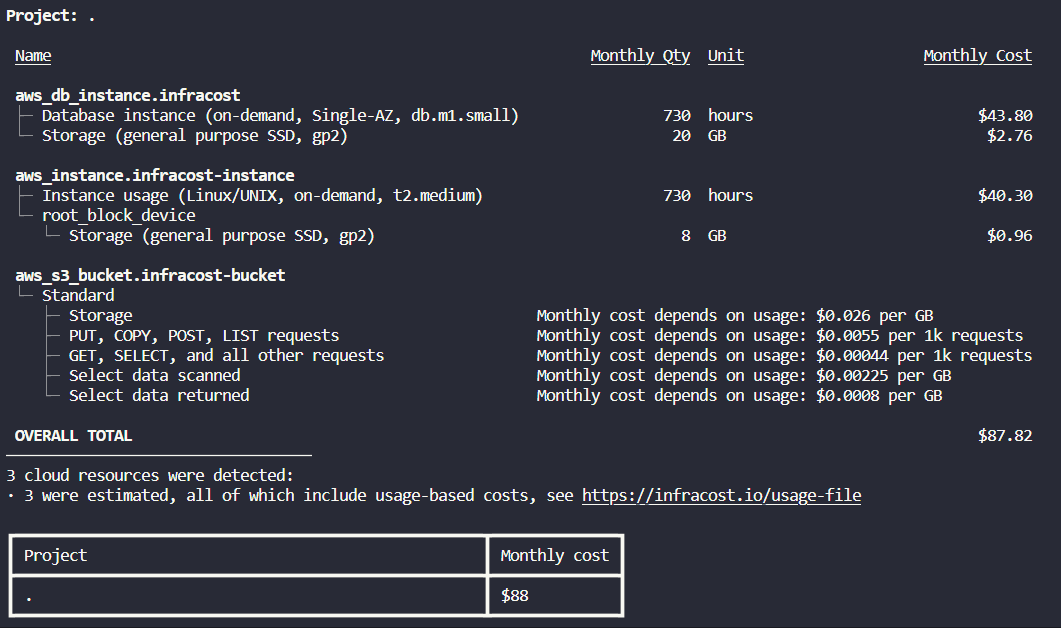
Task: Click the $0.96 root storage cost
Action: coord(1010,236)
